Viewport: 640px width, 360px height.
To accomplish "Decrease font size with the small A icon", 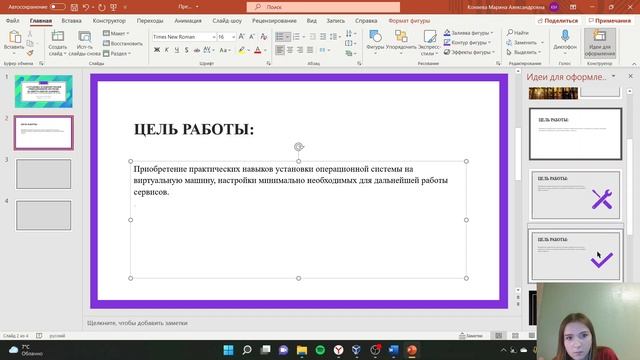I will coord(252,37).
